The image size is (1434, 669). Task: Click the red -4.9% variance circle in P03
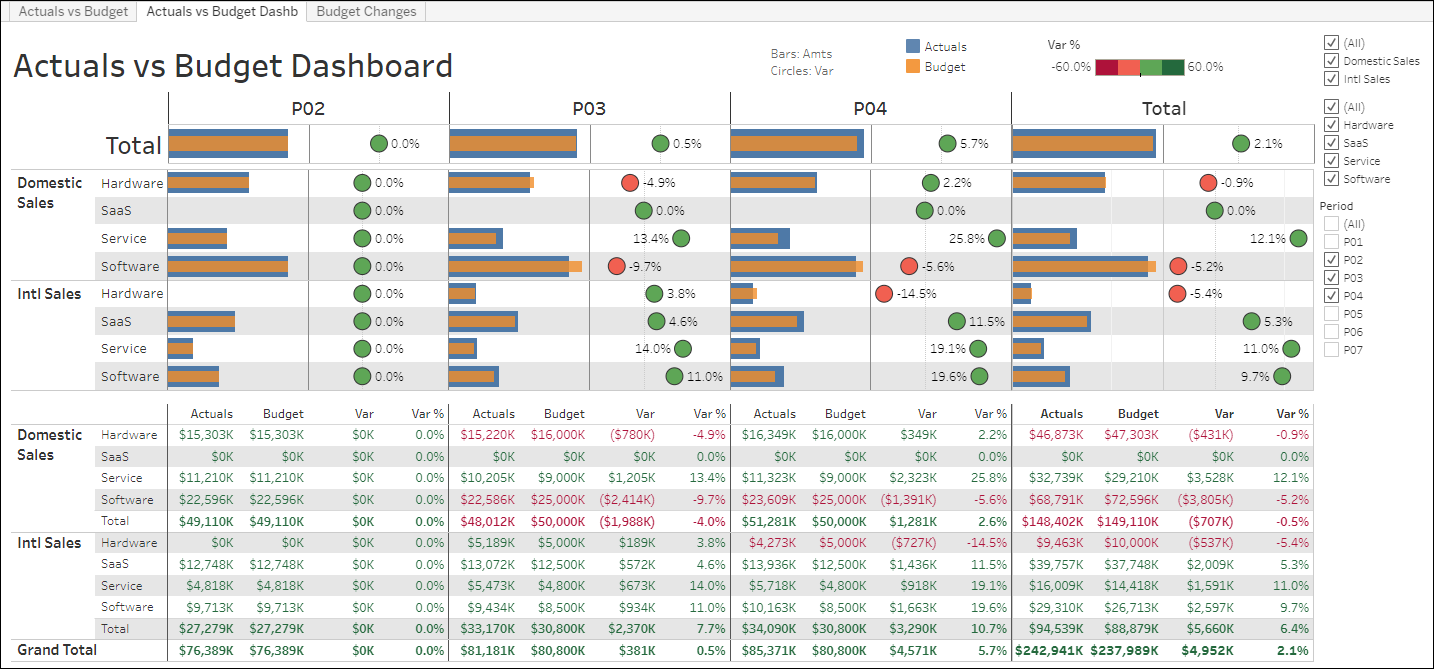click(x=629, y=183)
